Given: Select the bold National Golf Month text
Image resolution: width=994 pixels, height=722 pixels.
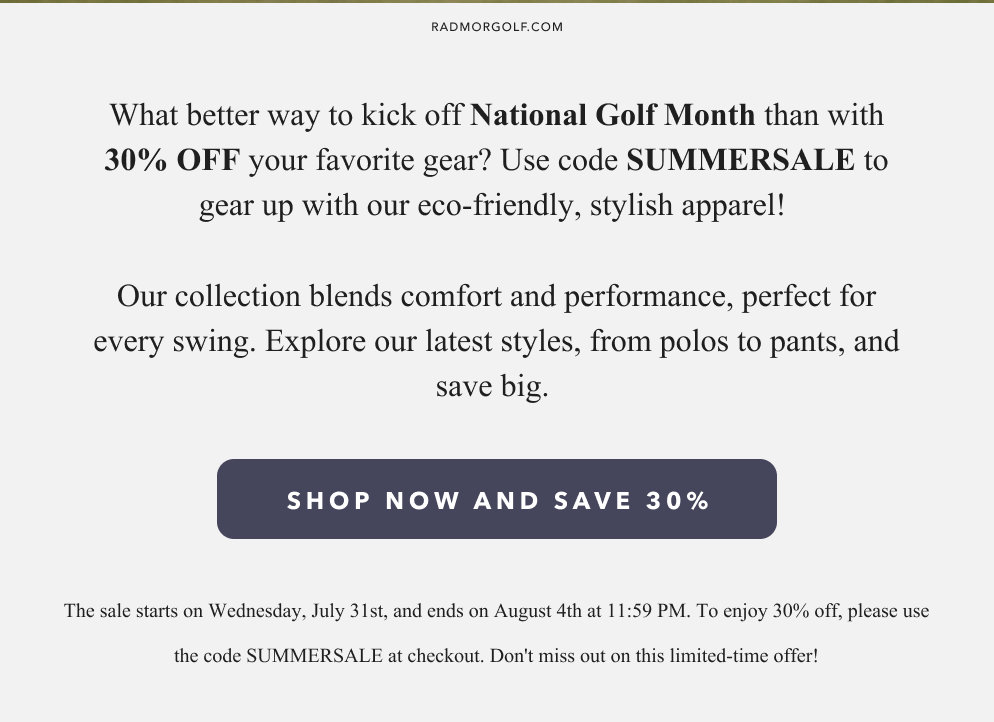Looking at the screenshot, I should (x=612, y=115).
